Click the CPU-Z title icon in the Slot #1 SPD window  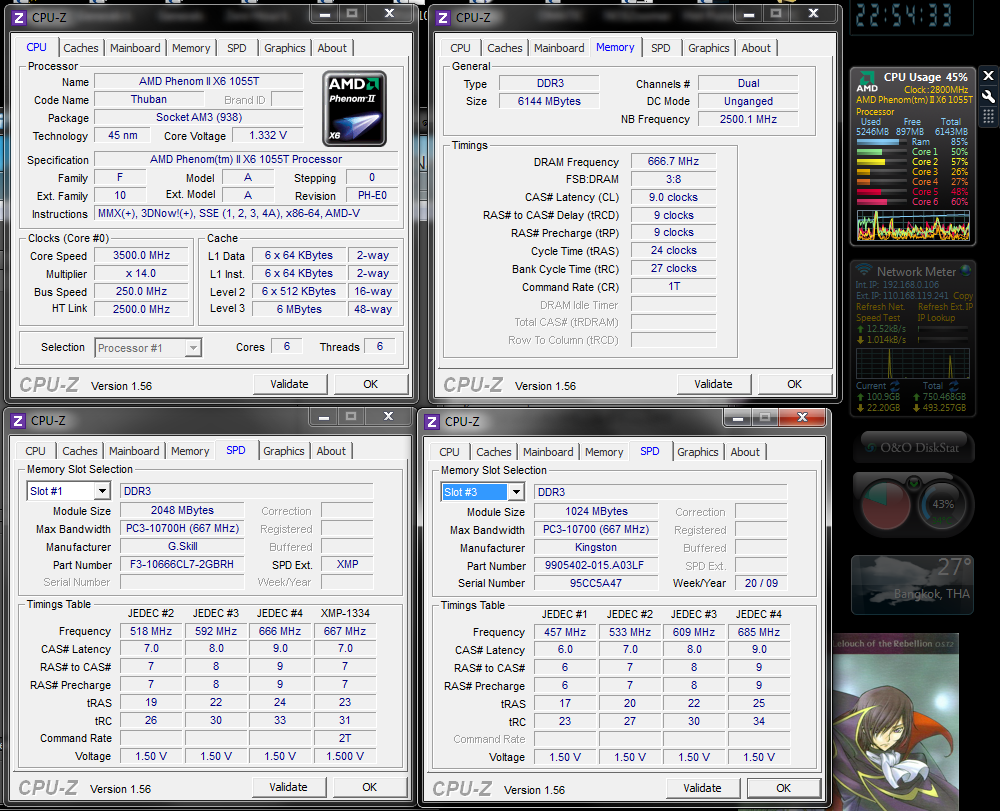tap(18, 421)
